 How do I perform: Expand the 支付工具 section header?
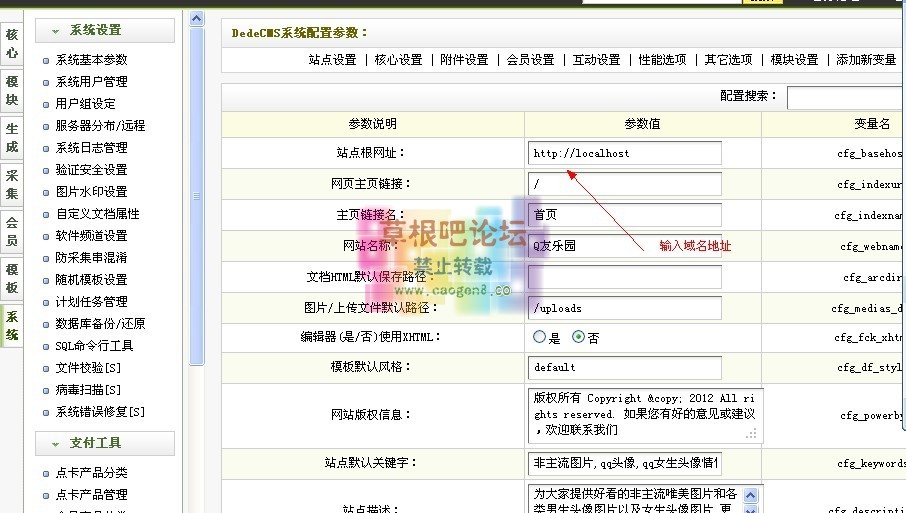[104, 443]
